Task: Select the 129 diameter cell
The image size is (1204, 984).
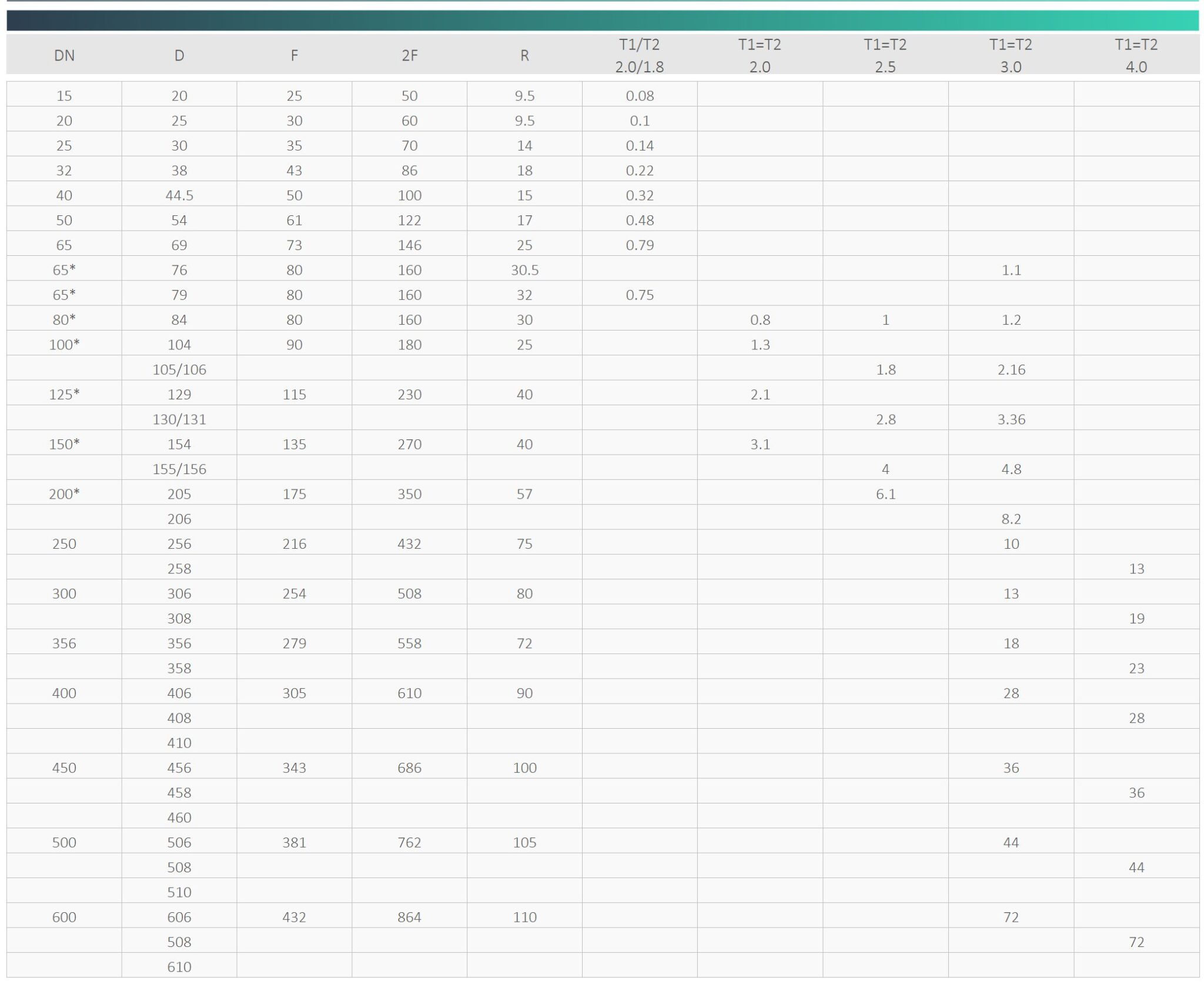Action: click(x=179, y=394)
